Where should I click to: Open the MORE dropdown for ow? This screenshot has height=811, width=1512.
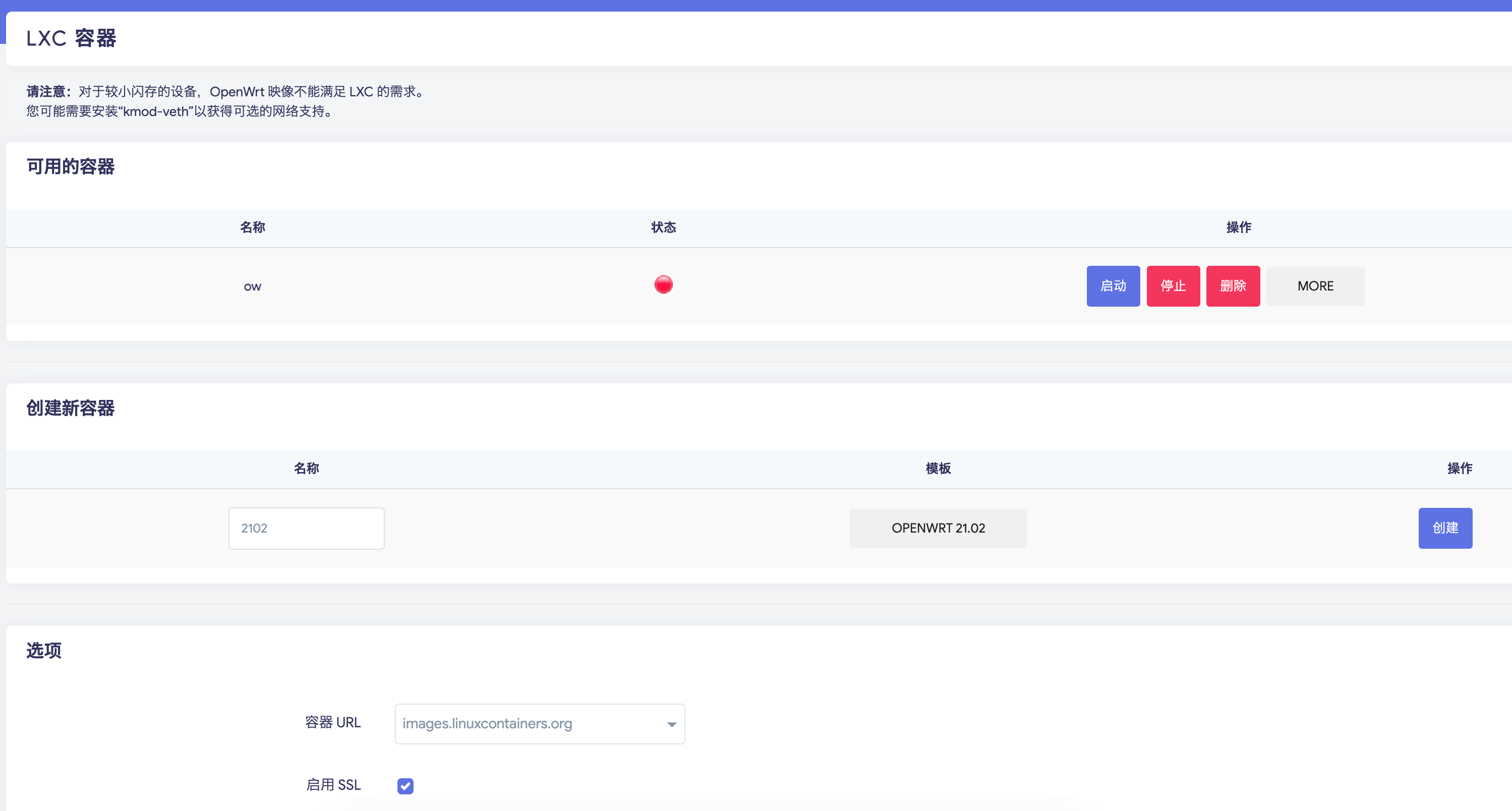tap(1315, 286)
